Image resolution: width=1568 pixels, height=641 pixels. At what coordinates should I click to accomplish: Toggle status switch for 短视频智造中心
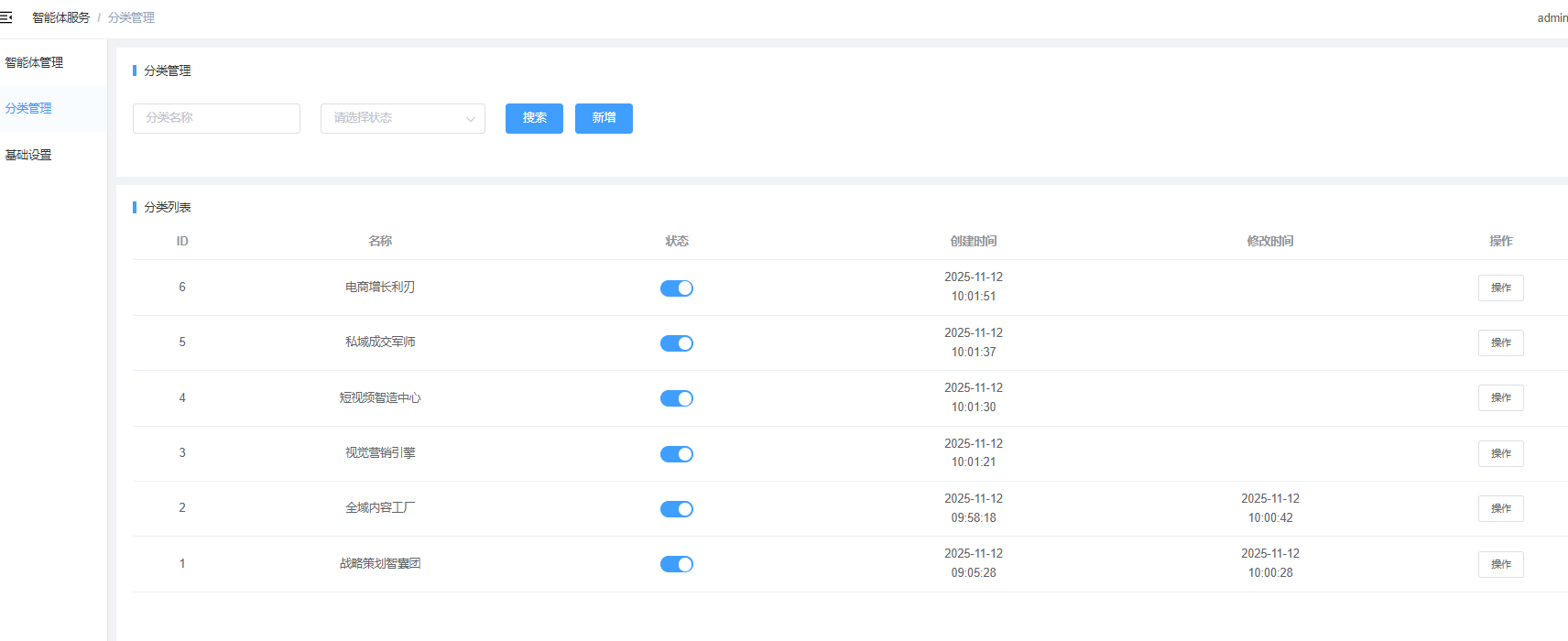coord(677,398)
